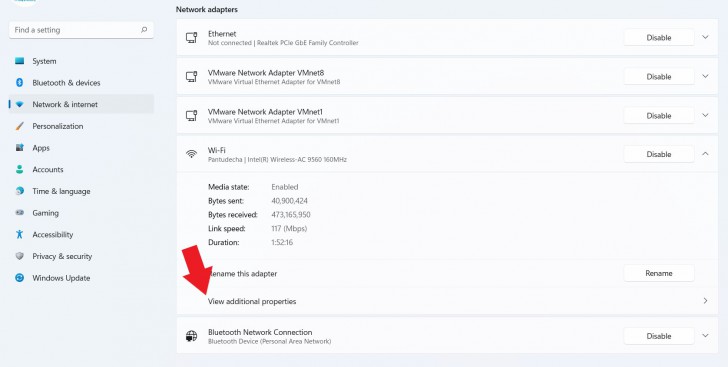
Task: Click the System icon in the sidebar
Action: pyautogui.click(x=20, y=61)
